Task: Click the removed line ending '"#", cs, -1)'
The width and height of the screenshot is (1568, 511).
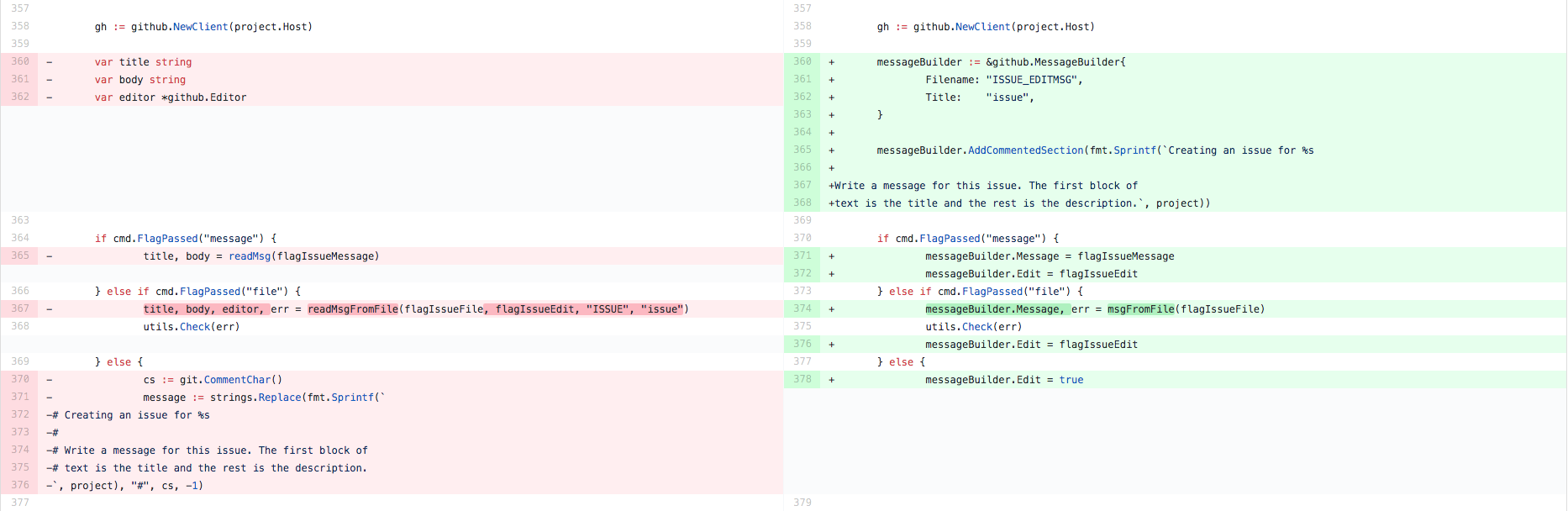Action: click(x=124, y=486)
